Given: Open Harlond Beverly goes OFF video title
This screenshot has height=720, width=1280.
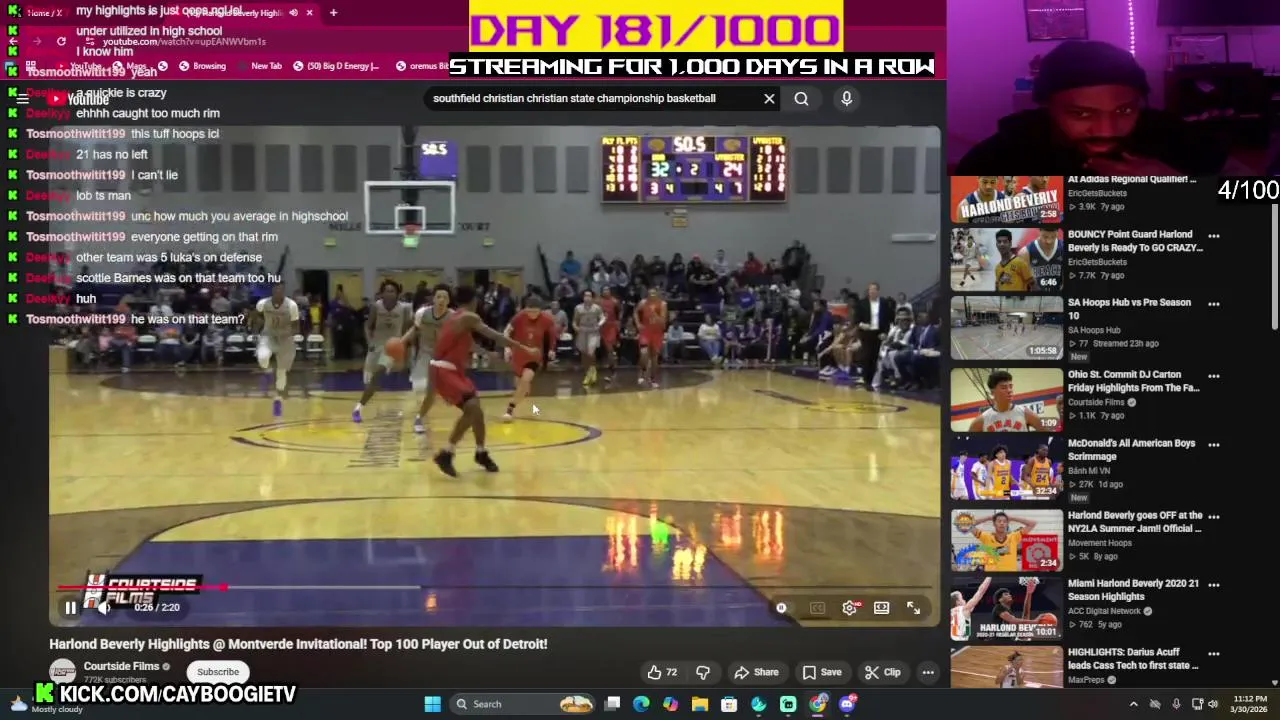Looking at the screenshot, I should 1135,521.
